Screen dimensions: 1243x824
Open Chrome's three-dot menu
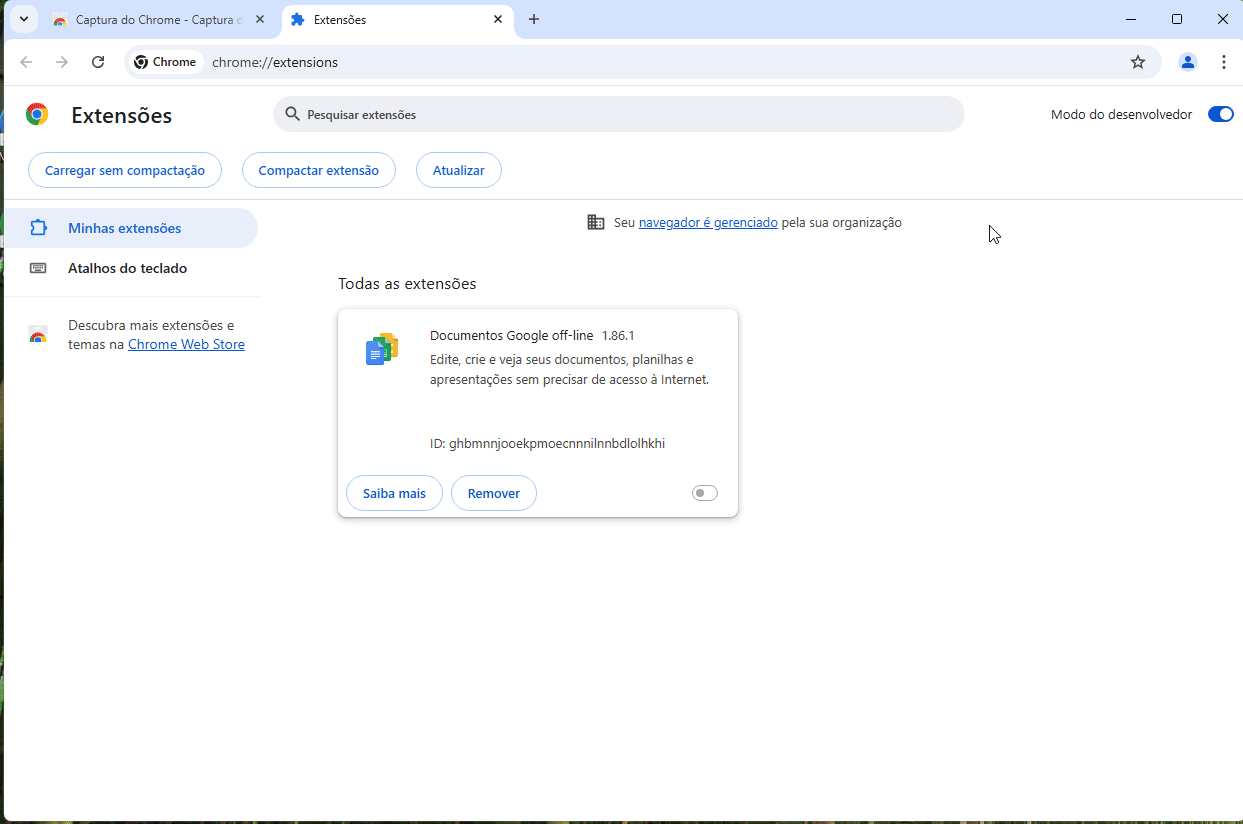tap(1224, 62)
